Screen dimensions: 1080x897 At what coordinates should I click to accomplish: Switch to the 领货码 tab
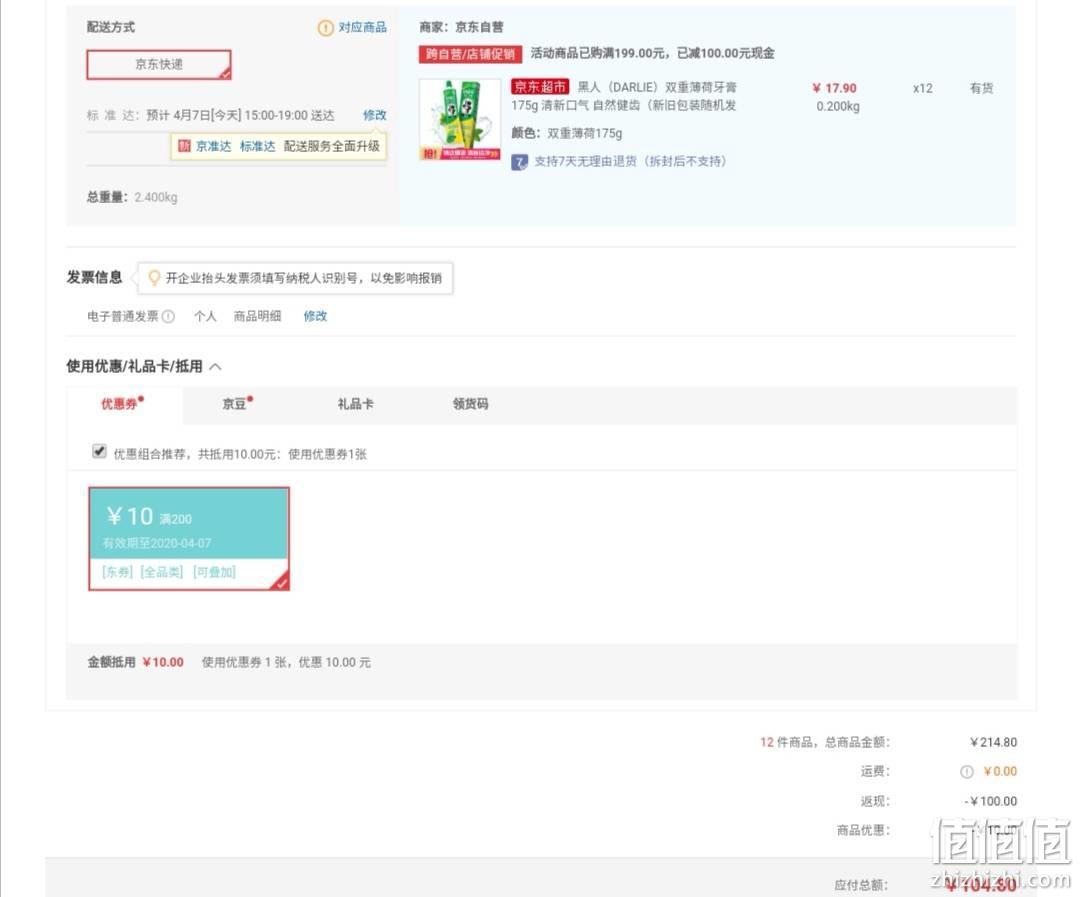click(470, 404)
